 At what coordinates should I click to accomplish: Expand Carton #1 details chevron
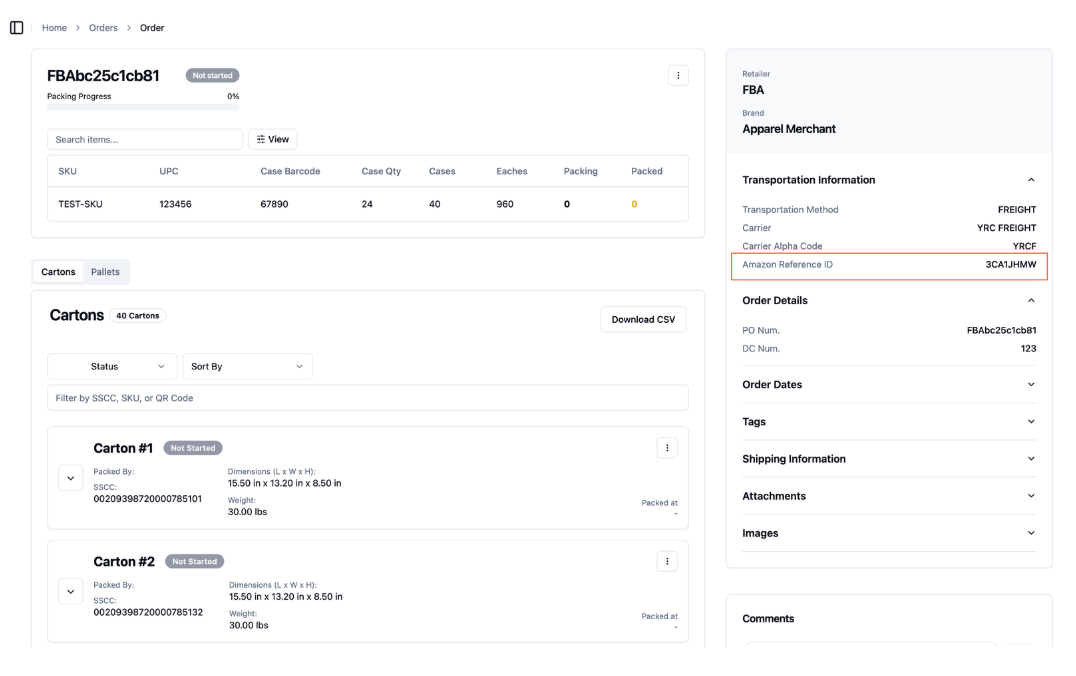pos(71,478)
